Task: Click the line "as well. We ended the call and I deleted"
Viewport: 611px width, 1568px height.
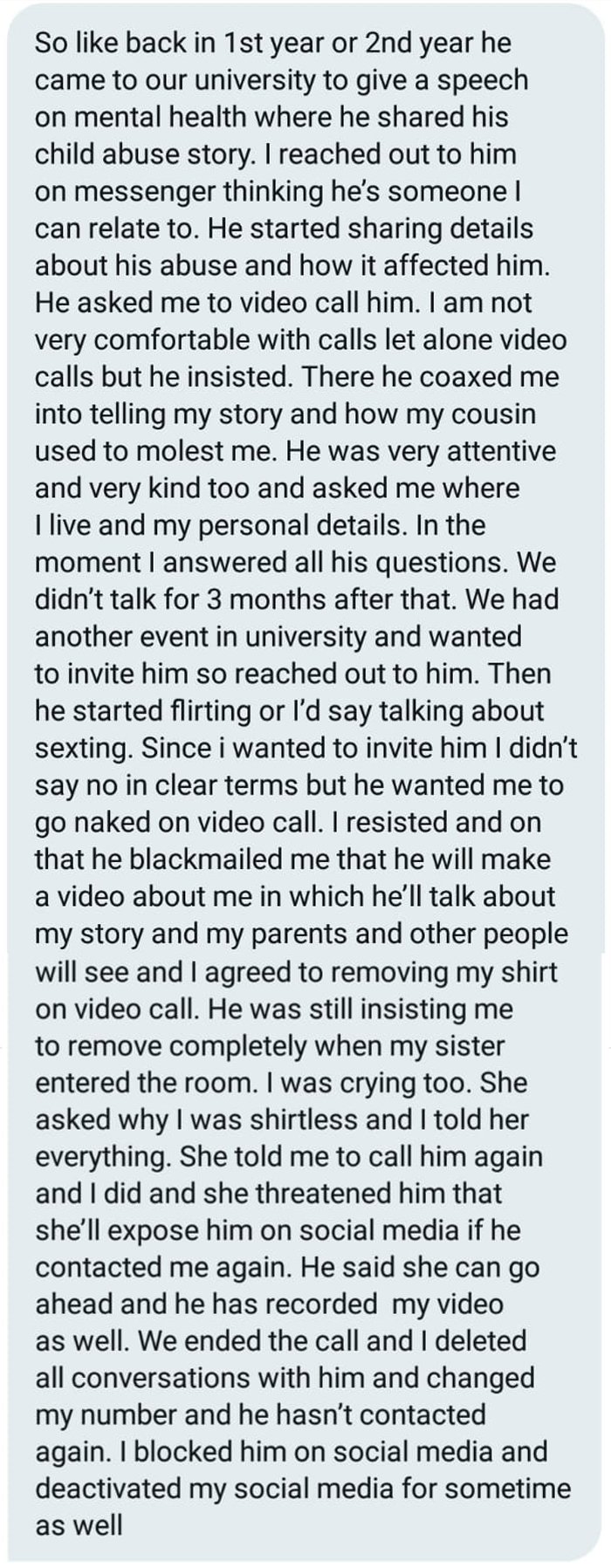Action: (x=280, y=1341)
